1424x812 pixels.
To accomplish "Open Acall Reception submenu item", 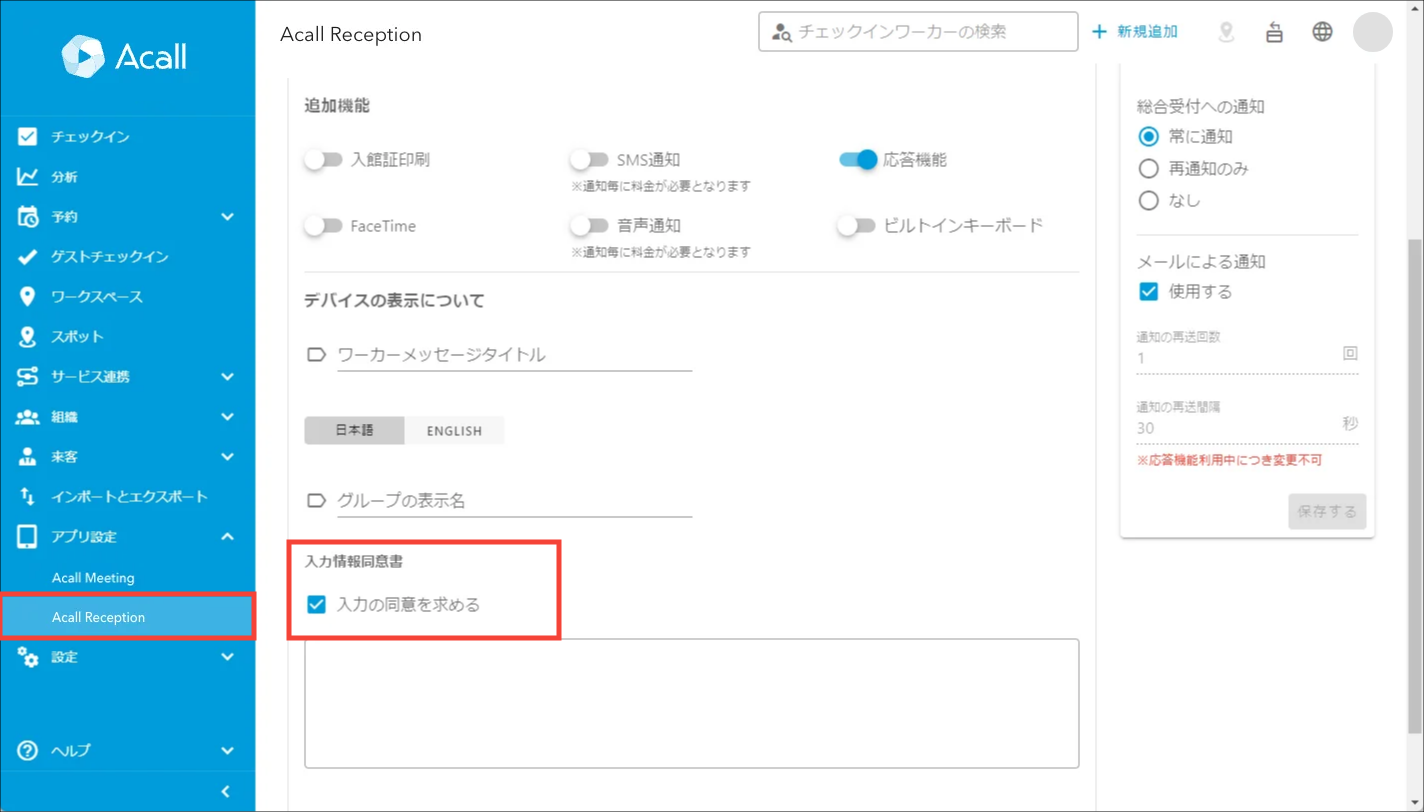I will point(128,617).
